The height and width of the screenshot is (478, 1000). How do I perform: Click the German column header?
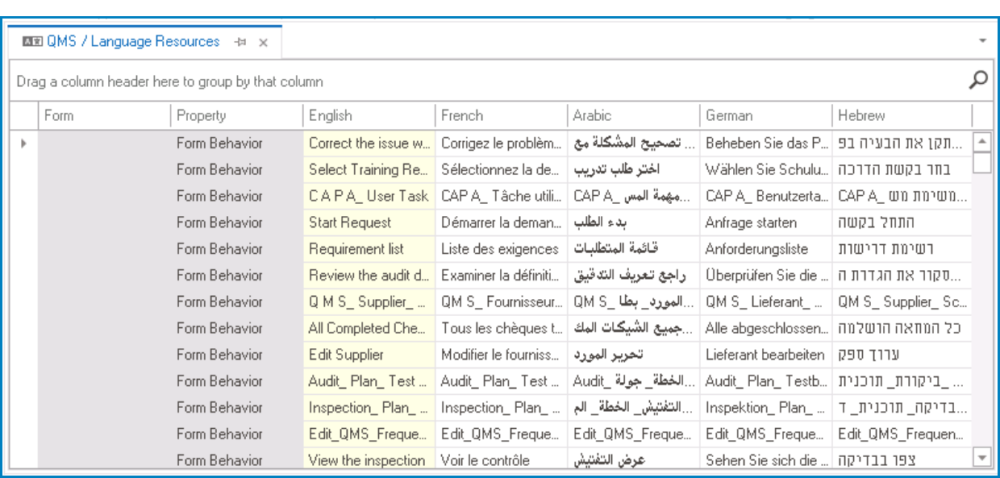[764, 115]
